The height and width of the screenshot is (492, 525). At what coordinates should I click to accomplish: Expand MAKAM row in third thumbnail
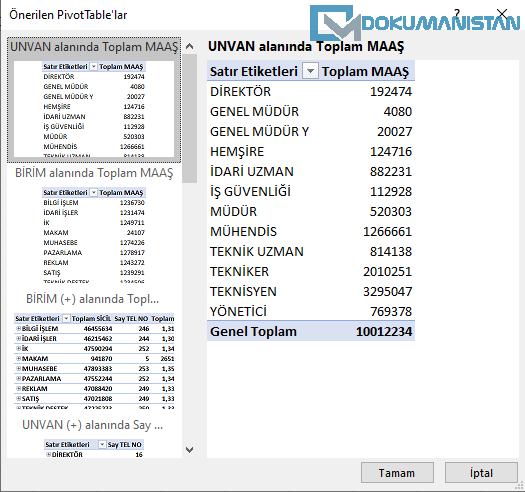tap(18, 358)
